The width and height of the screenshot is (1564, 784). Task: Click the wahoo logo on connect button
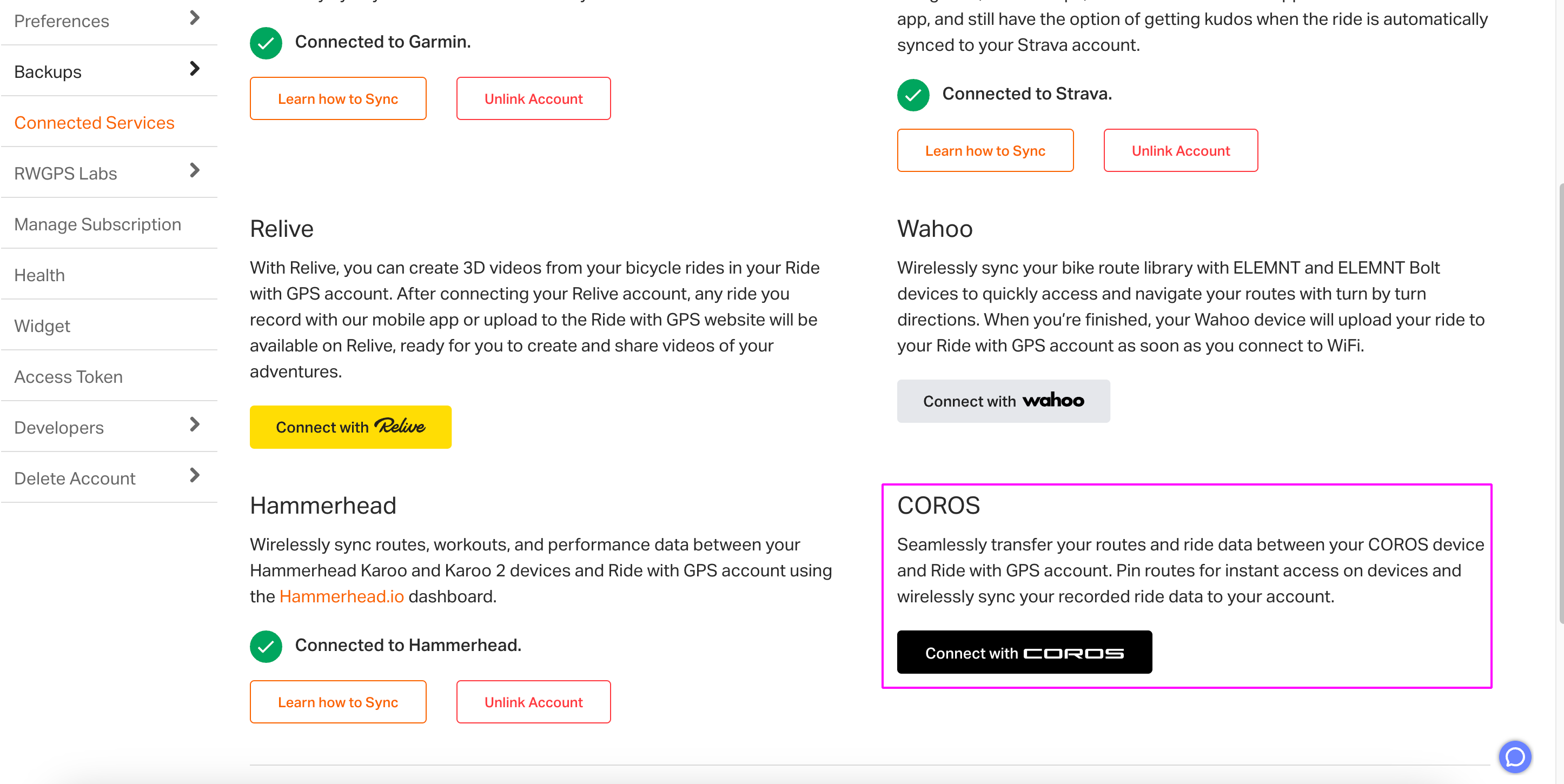tap(1053, 401)
